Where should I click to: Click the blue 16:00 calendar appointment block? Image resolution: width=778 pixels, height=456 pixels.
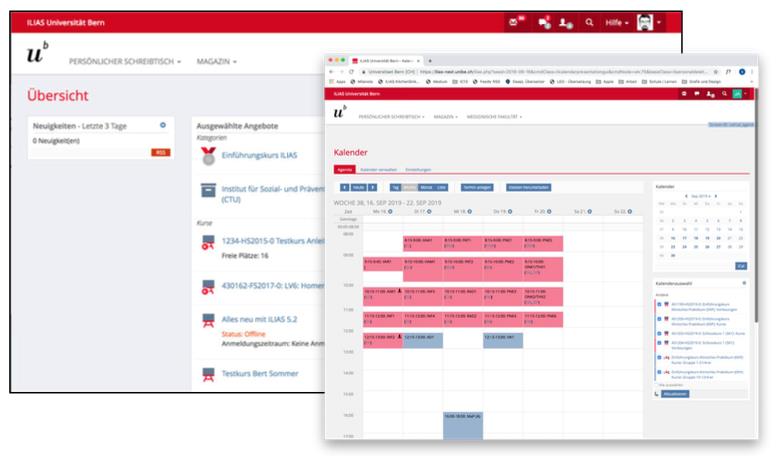click(x=462, y=420)
